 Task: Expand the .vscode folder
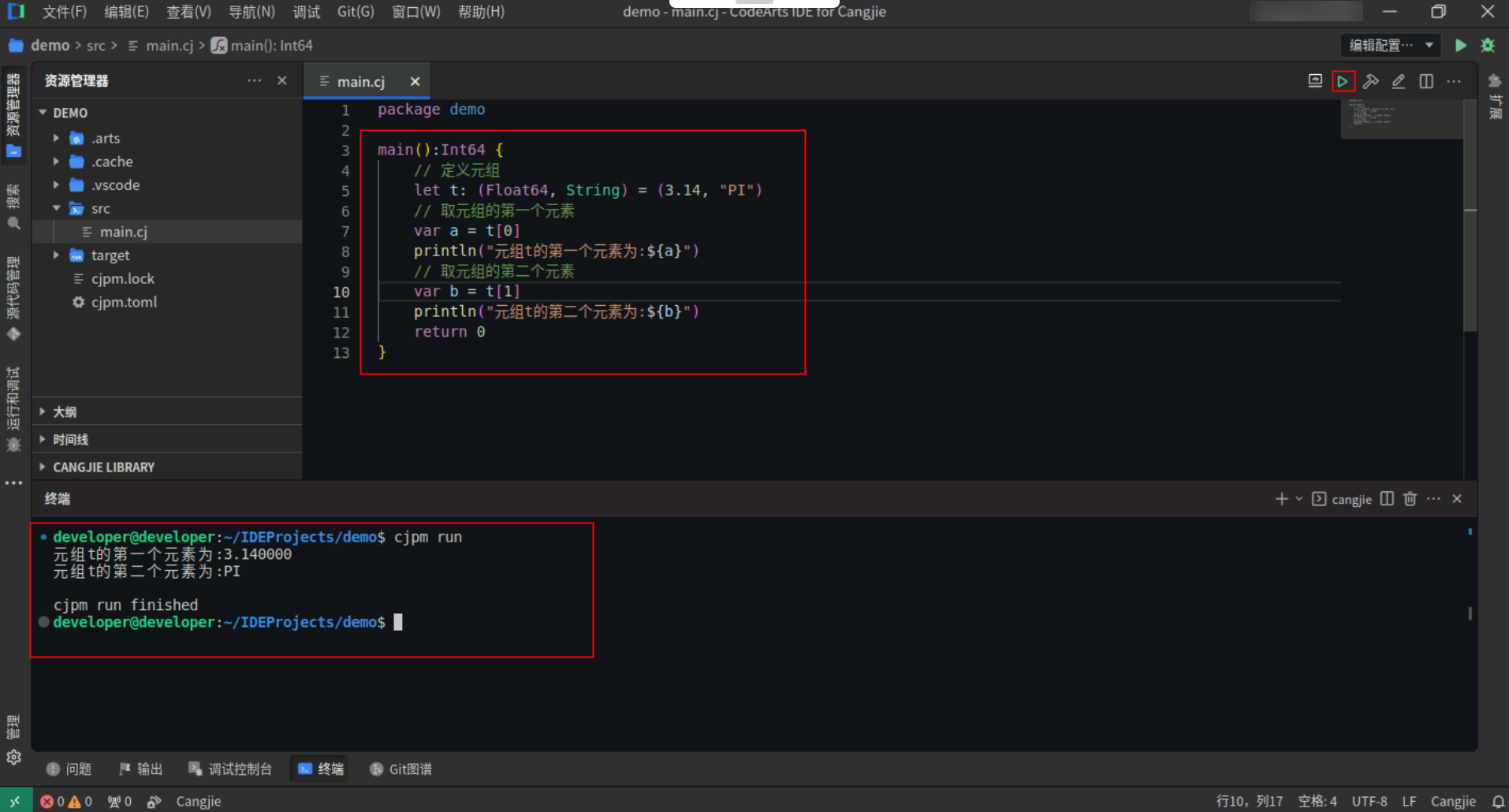click(56, 185)
